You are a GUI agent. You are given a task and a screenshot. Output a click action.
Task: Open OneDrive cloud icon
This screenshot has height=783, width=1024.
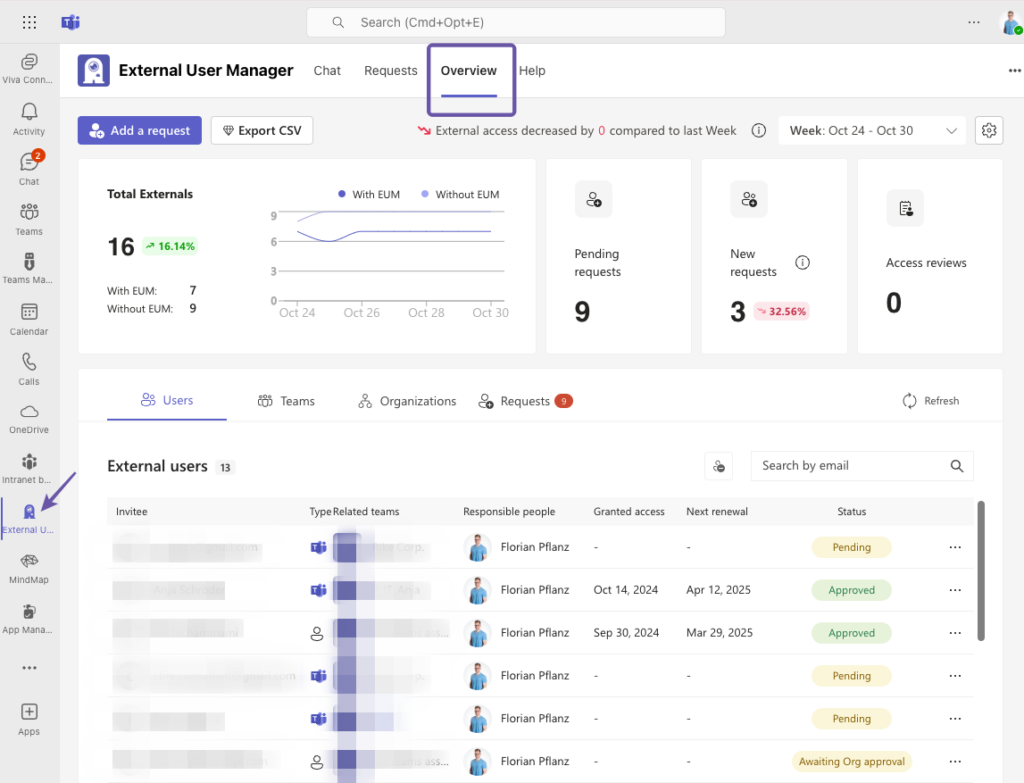(x=29, y=419)
